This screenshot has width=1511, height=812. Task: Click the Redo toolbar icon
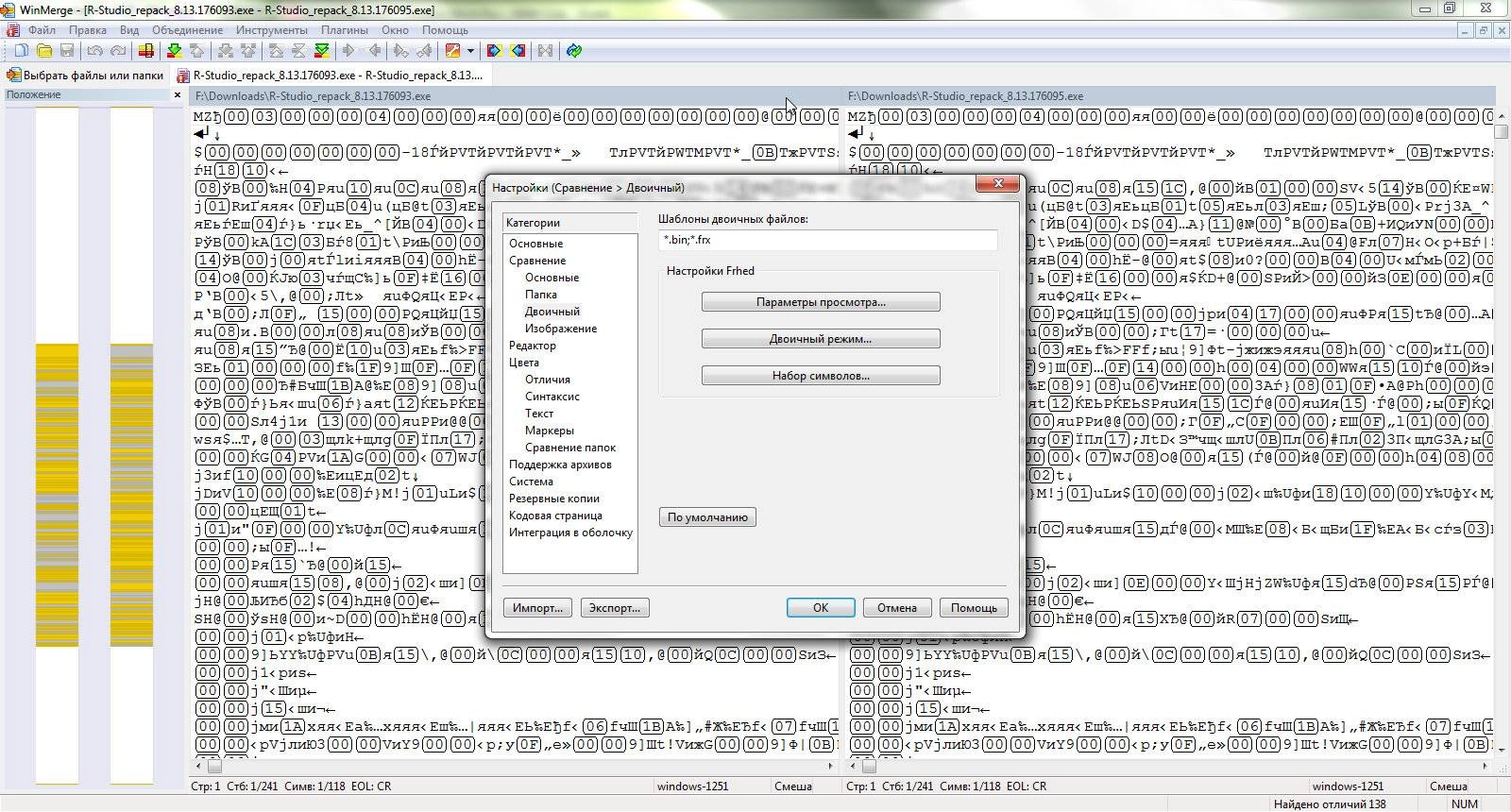tap(118, 51)
